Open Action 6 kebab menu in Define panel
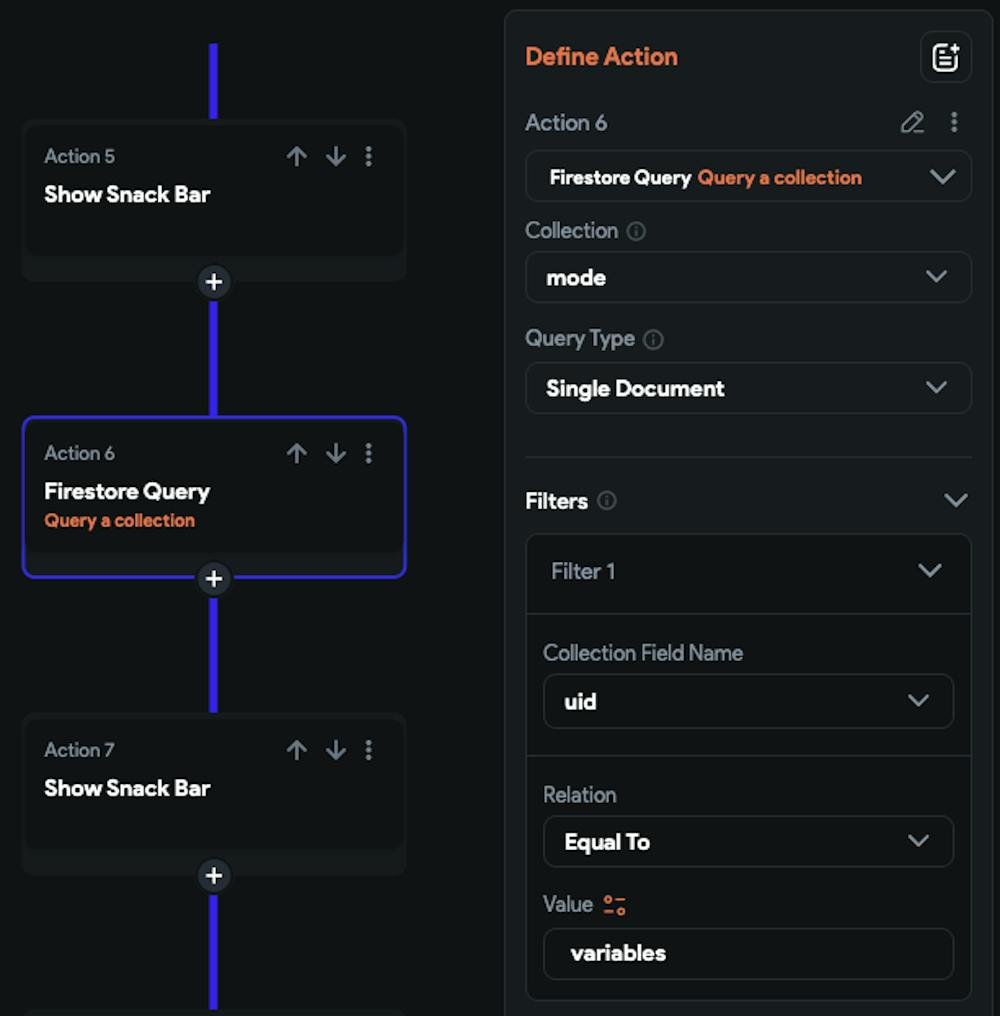This screenshot has width=1000, height=1016. (x=954, y=123)
